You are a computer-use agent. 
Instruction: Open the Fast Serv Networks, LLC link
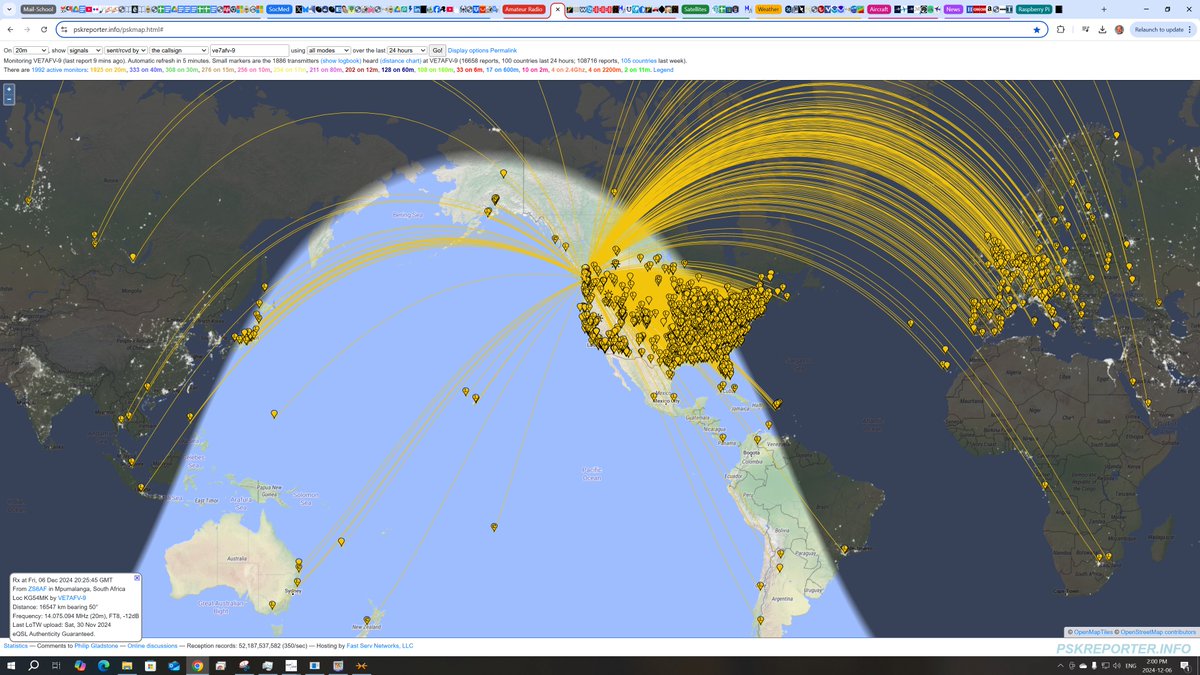[379, 646]
